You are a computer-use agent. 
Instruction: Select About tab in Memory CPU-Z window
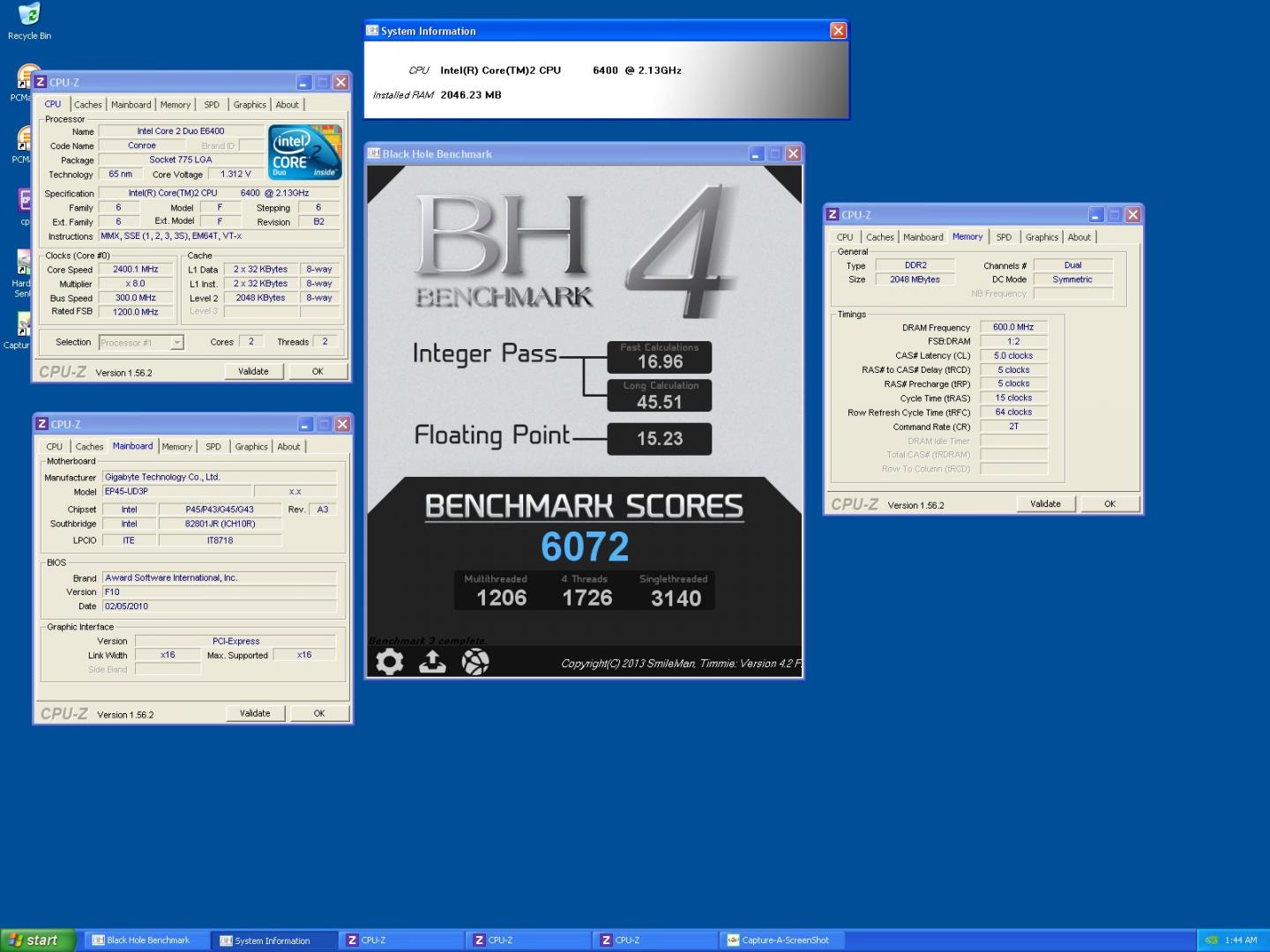1079,237
